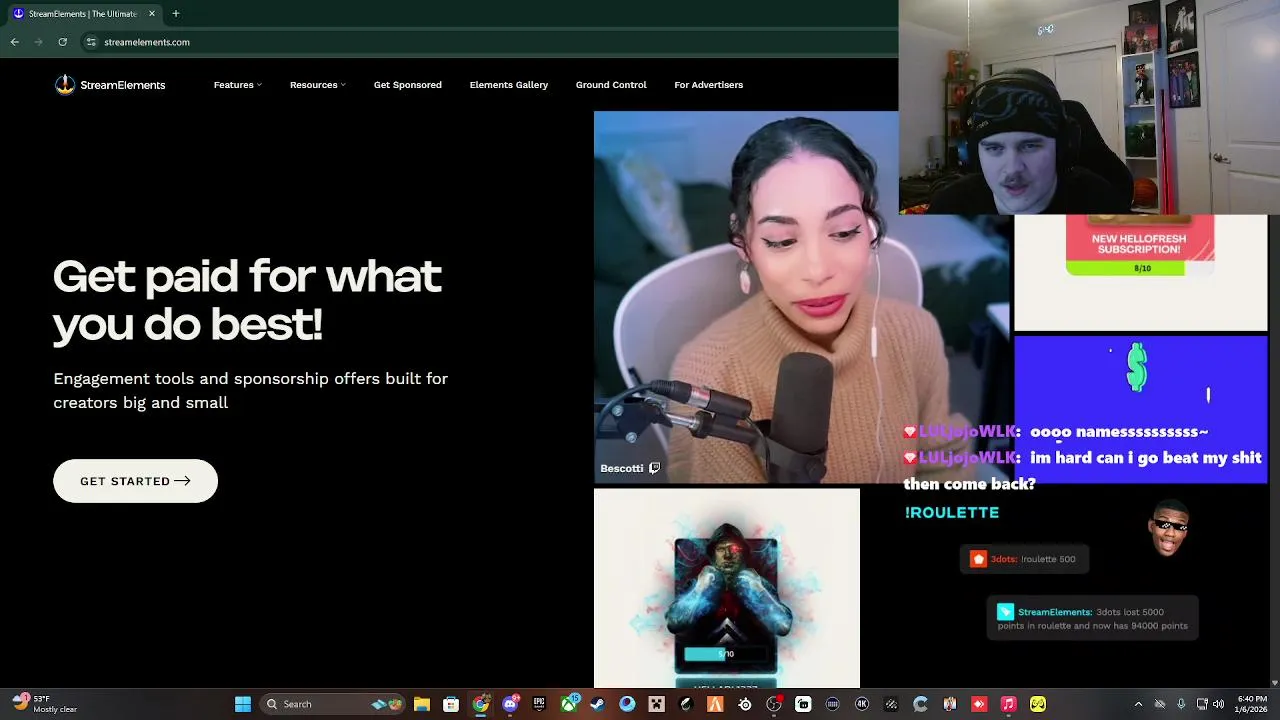Close the StreamElements browser tab

[152, 14]
